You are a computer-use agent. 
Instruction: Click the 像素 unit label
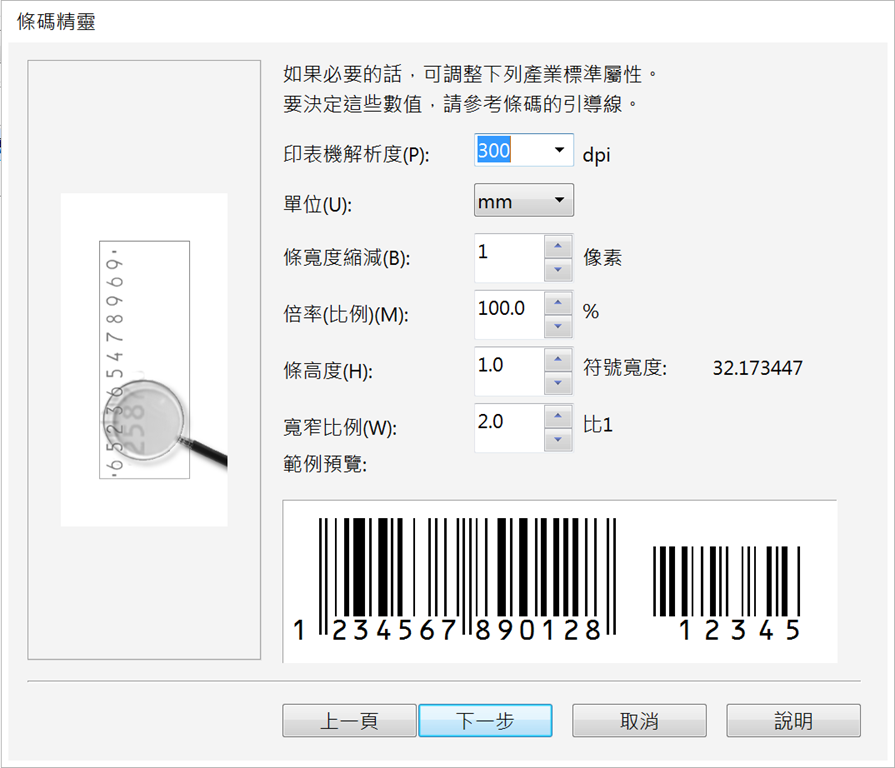point(602,257)
